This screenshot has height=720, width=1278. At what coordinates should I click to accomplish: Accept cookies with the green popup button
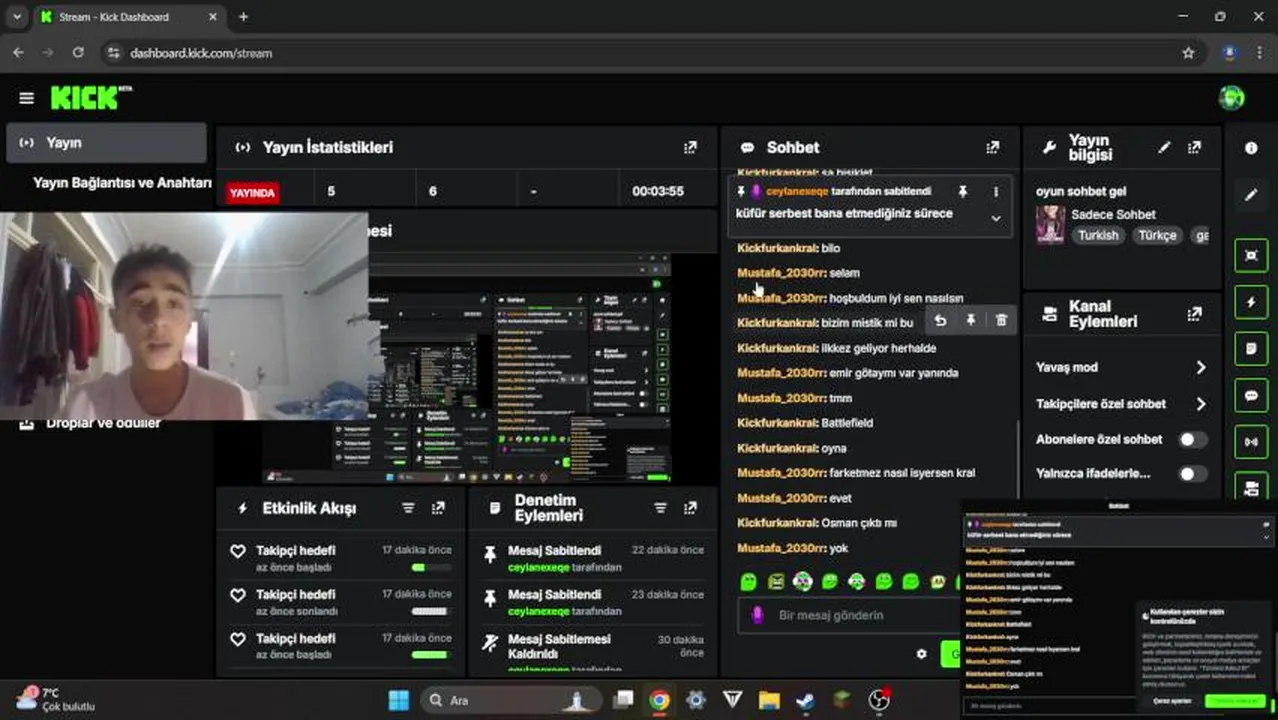(x=1236, y=702)
